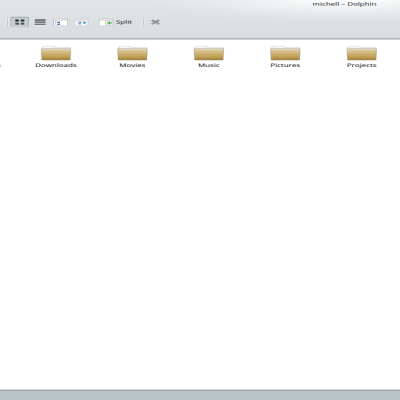
Task: Select the Music folder icon
Action: tap(209, 53)
